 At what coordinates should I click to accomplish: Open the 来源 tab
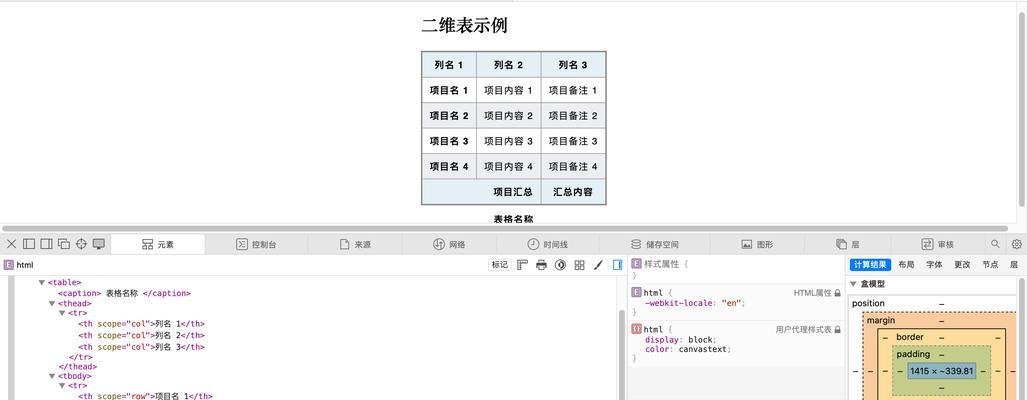point(355,244)
